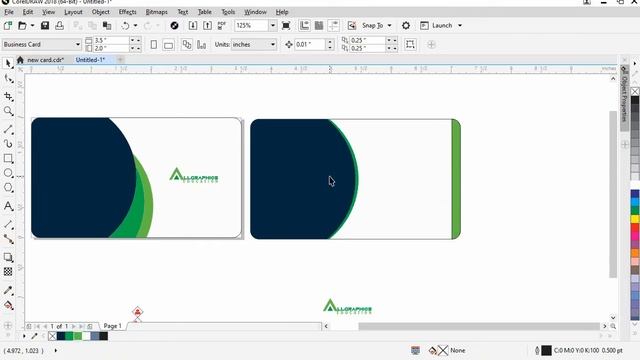Toggle show guidelines button
The image size is (640, 360).
pyautogui.click(x=334, y=25)
